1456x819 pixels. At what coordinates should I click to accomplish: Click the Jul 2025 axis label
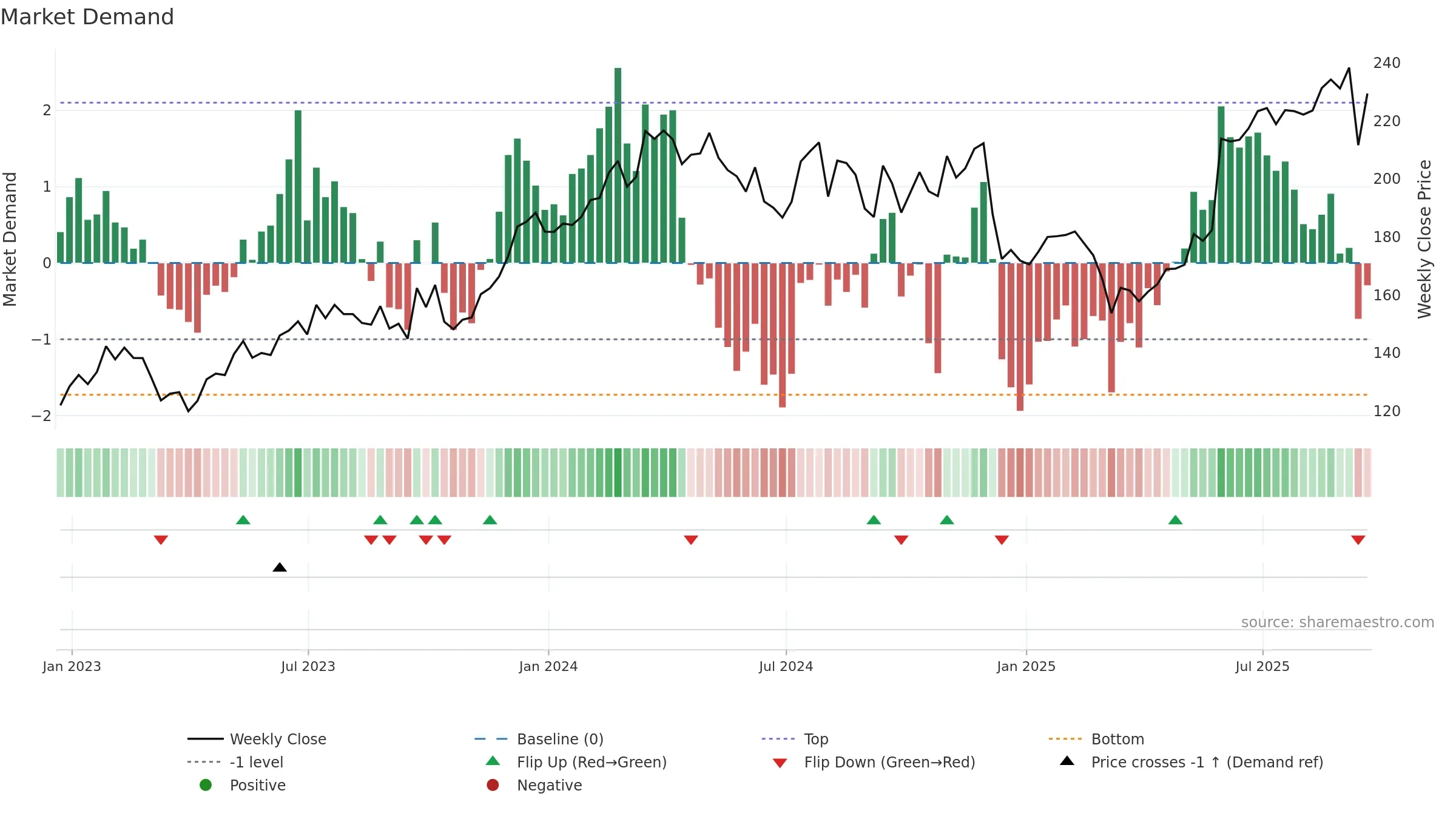pos(1262,666)
